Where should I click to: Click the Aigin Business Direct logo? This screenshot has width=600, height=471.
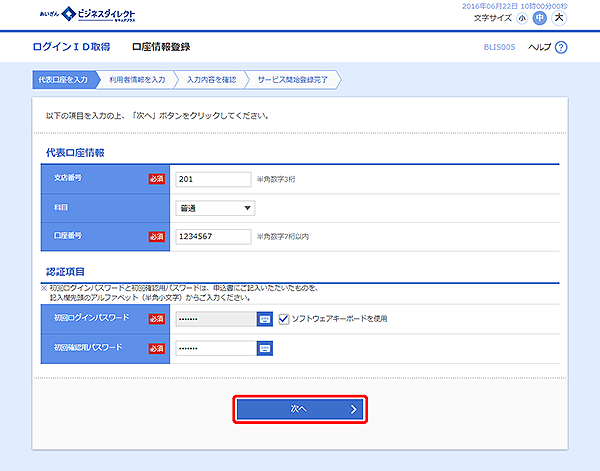point(87,15)
